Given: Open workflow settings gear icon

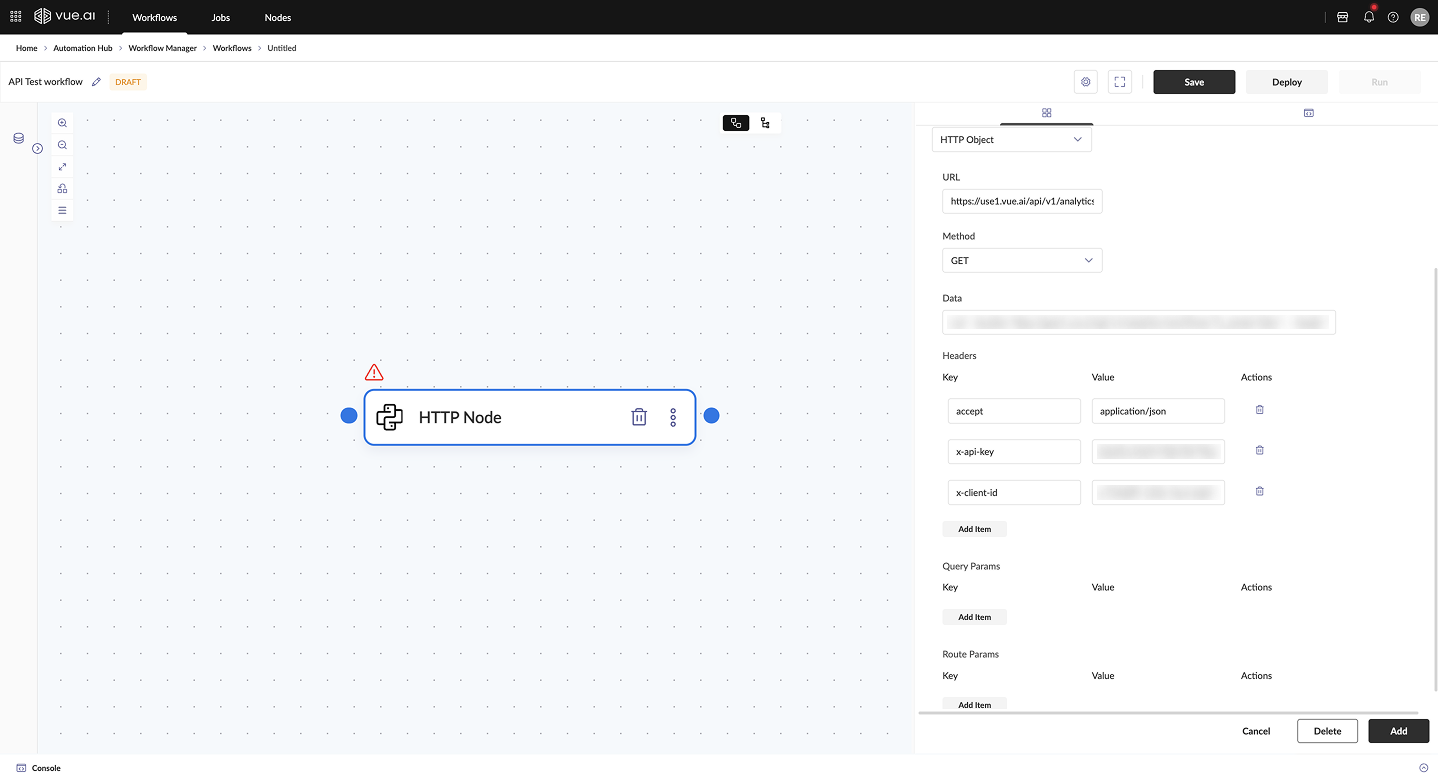Looking at the screenshot, I should [x=1086, y=82].
